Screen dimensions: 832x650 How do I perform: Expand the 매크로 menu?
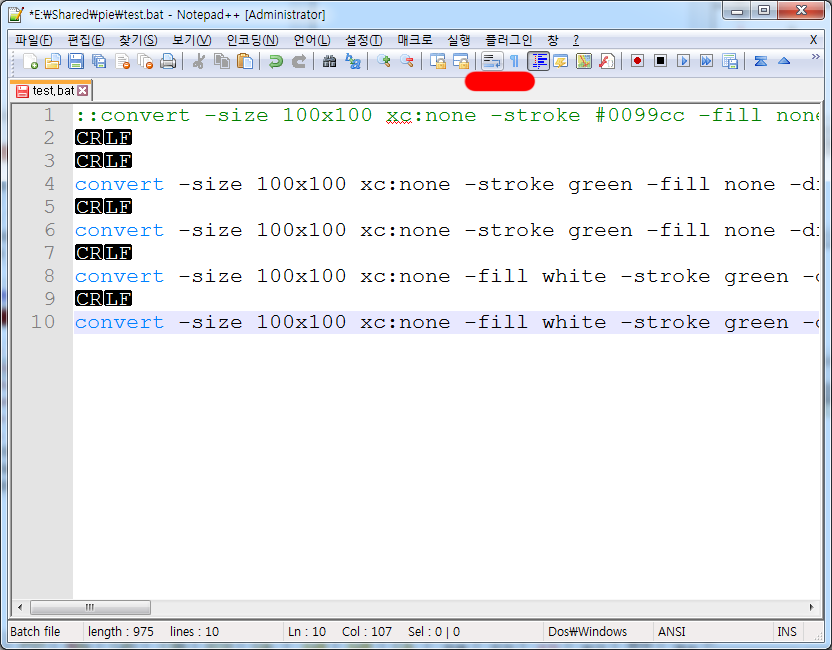[x=414, y=40]
